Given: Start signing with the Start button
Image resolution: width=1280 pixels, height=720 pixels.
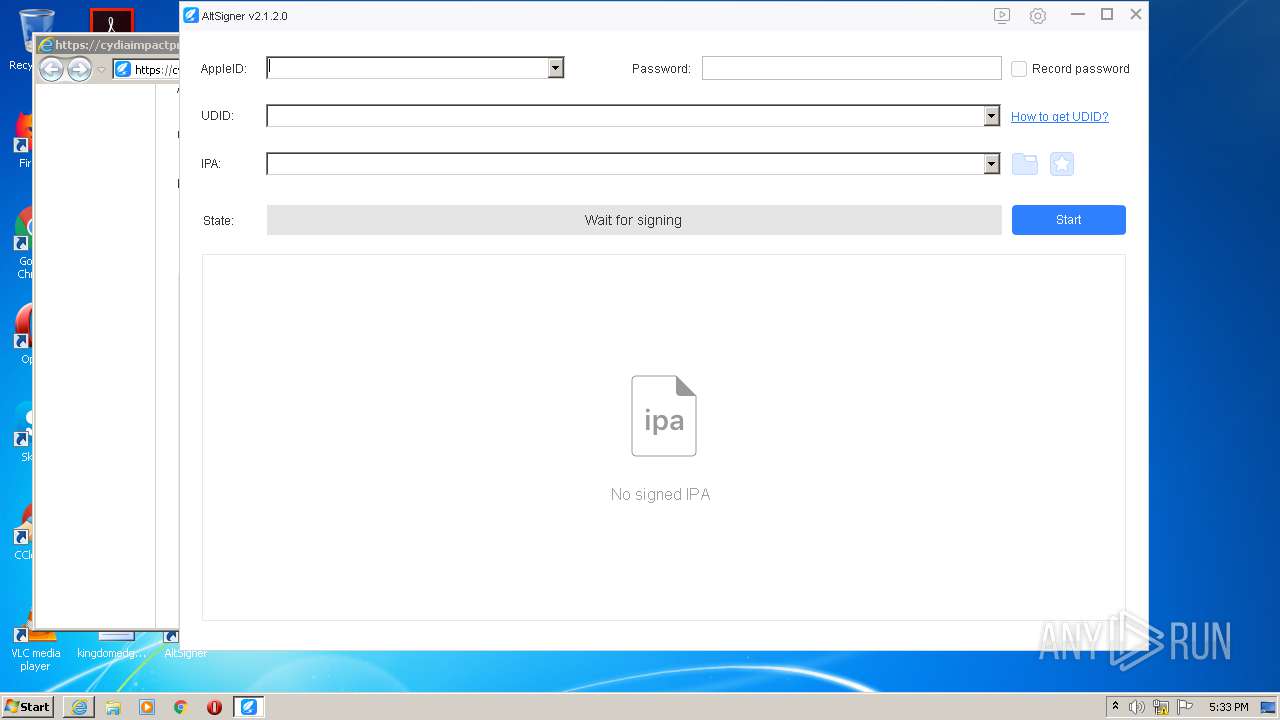Looking at the screenshot, I should (1068, 220).
